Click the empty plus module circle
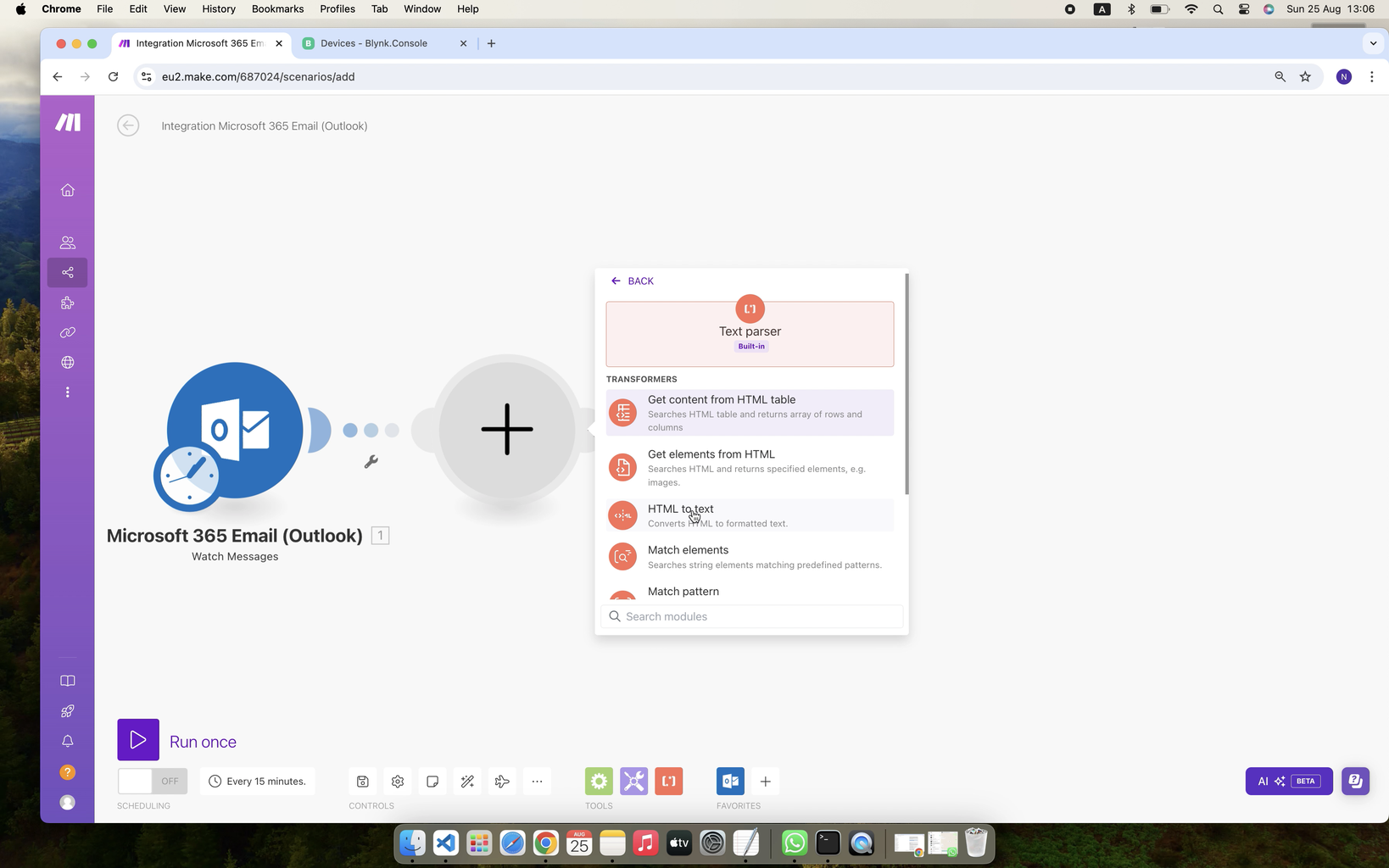1389x868 pixels. [x=507, y=429]
